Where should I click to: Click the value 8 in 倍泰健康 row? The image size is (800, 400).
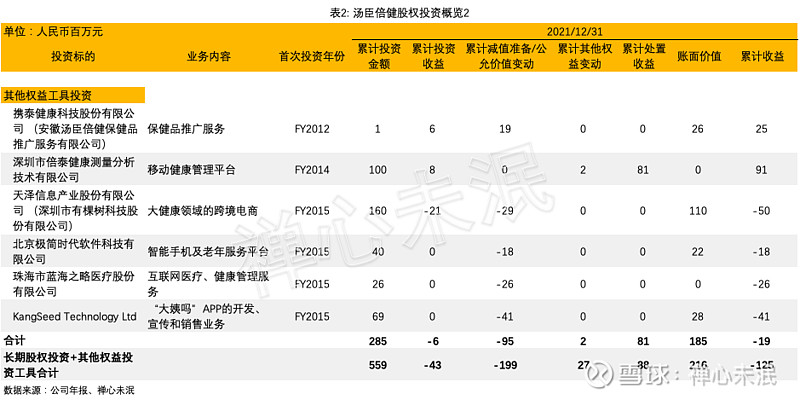432,170
